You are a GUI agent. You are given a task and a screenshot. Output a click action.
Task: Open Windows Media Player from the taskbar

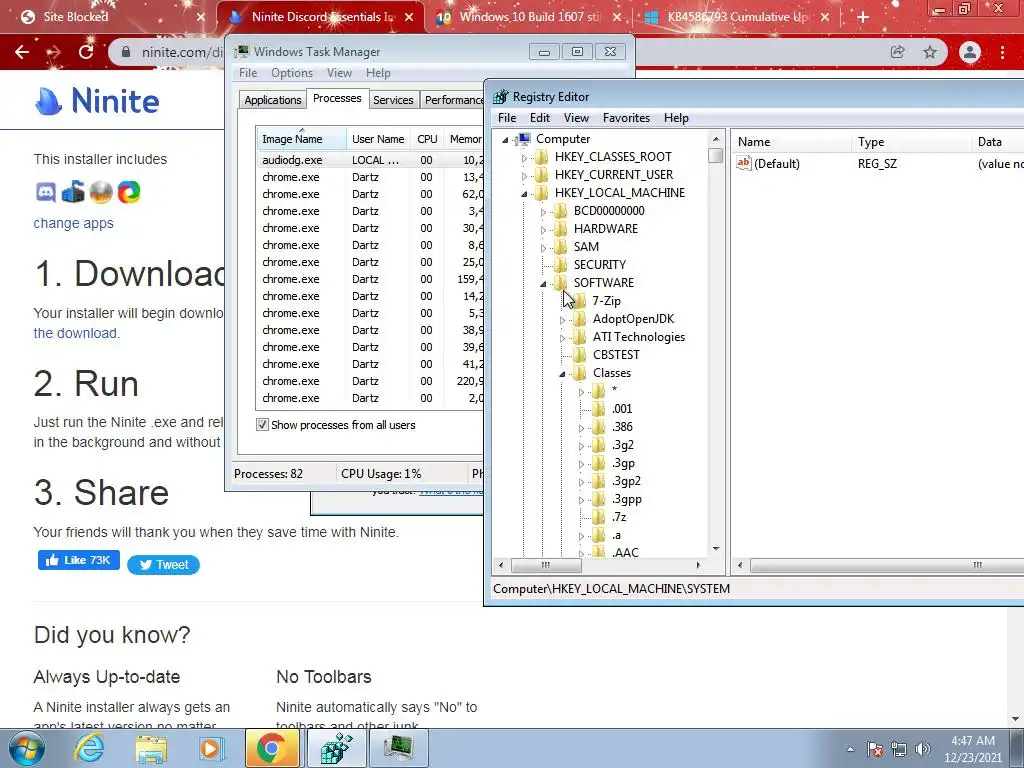210,748
